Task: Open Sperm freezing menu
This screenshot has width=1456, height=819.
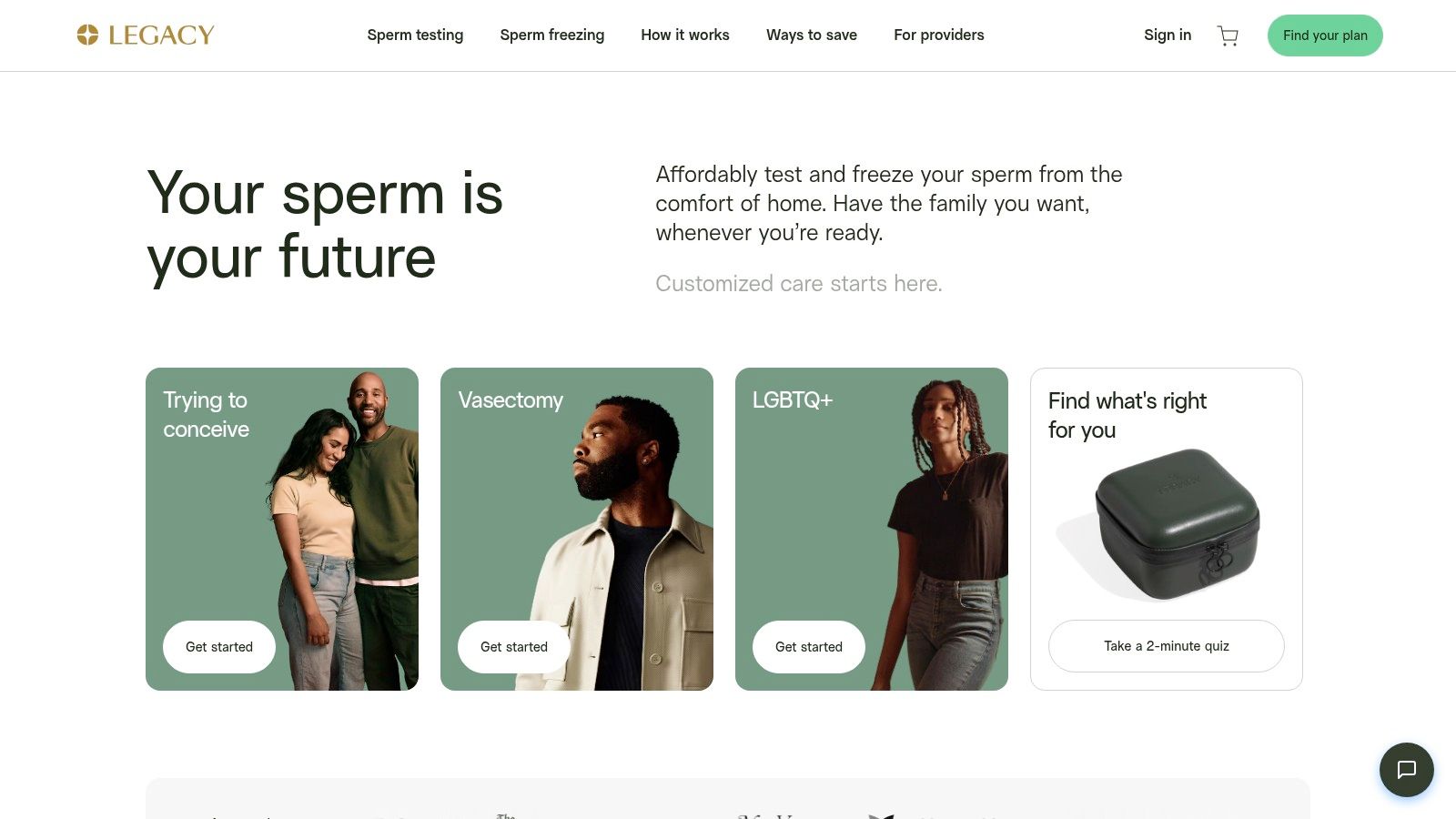Action: [x=551, y=35]
